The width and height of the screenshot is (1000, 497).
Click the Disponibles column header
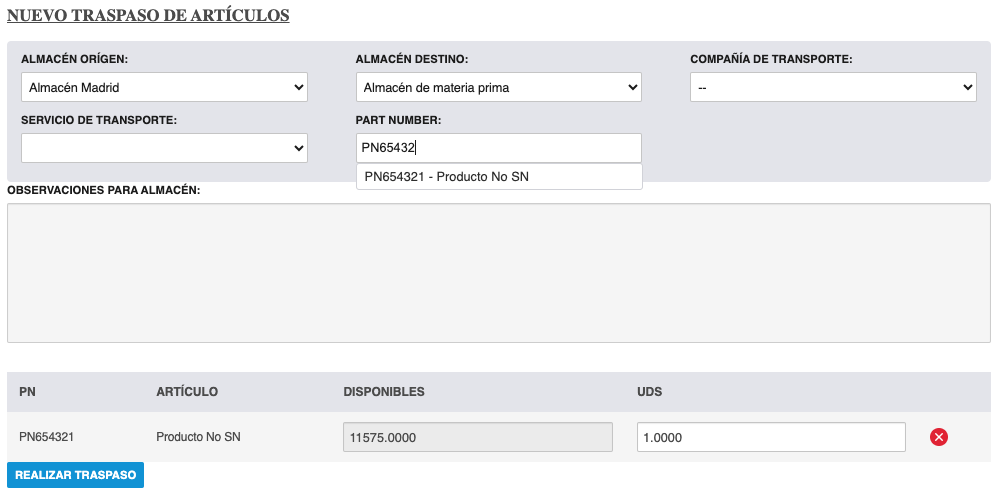coord(384,392)
